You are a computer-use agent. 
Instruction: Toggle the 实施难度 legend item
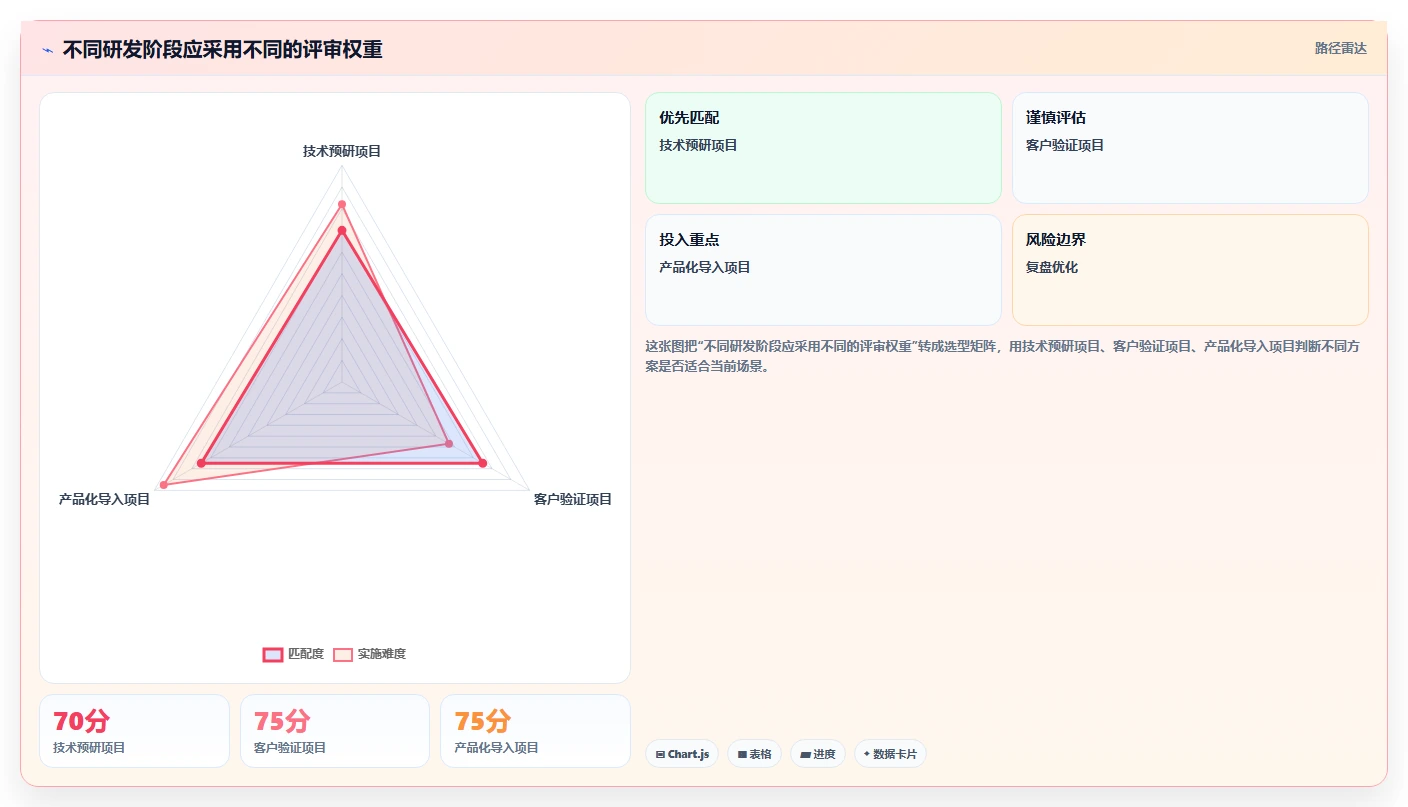pos(369,654)
